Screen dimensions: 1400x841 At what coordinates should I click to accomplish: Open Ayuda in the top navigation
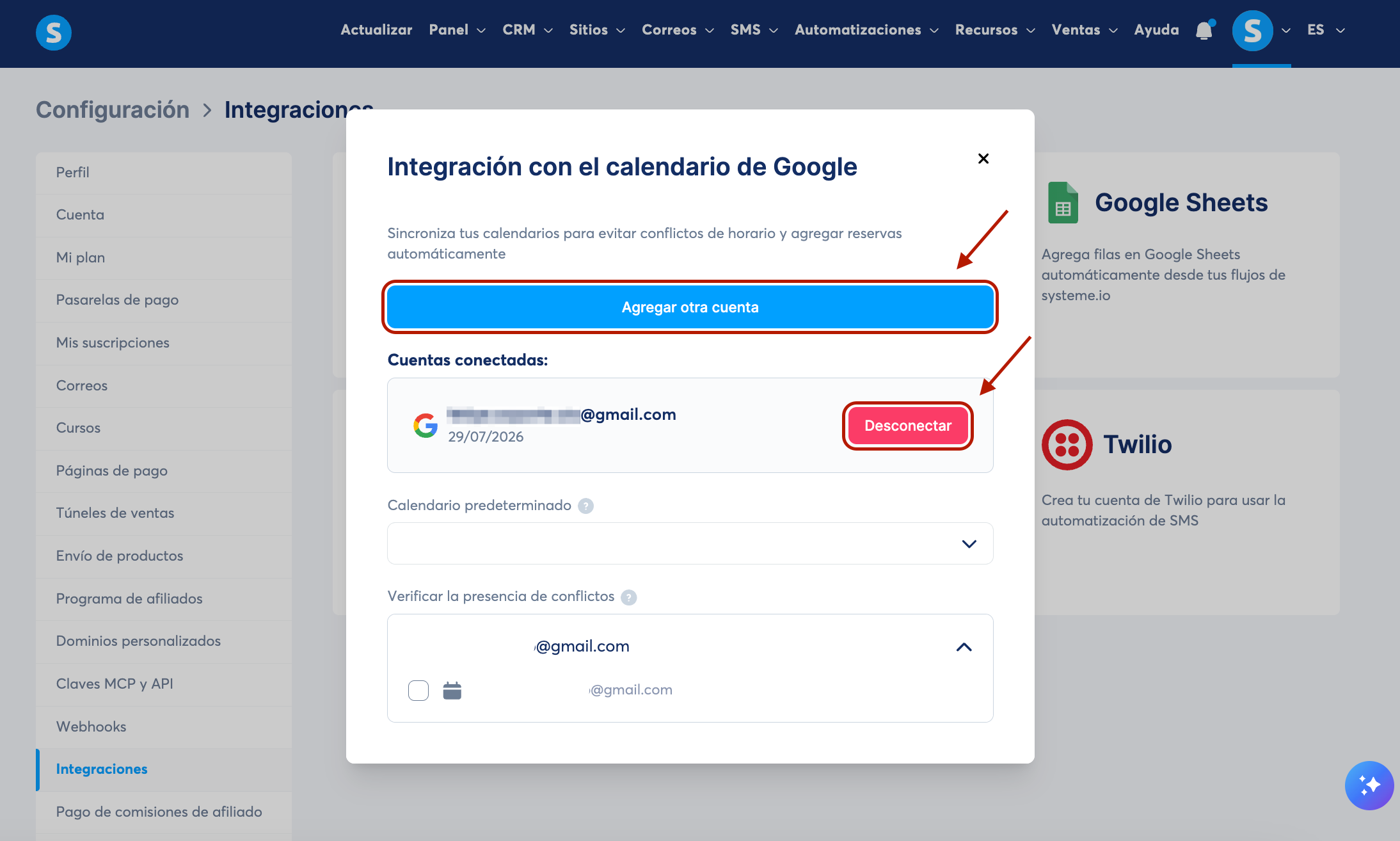(x=1156, y=30)
